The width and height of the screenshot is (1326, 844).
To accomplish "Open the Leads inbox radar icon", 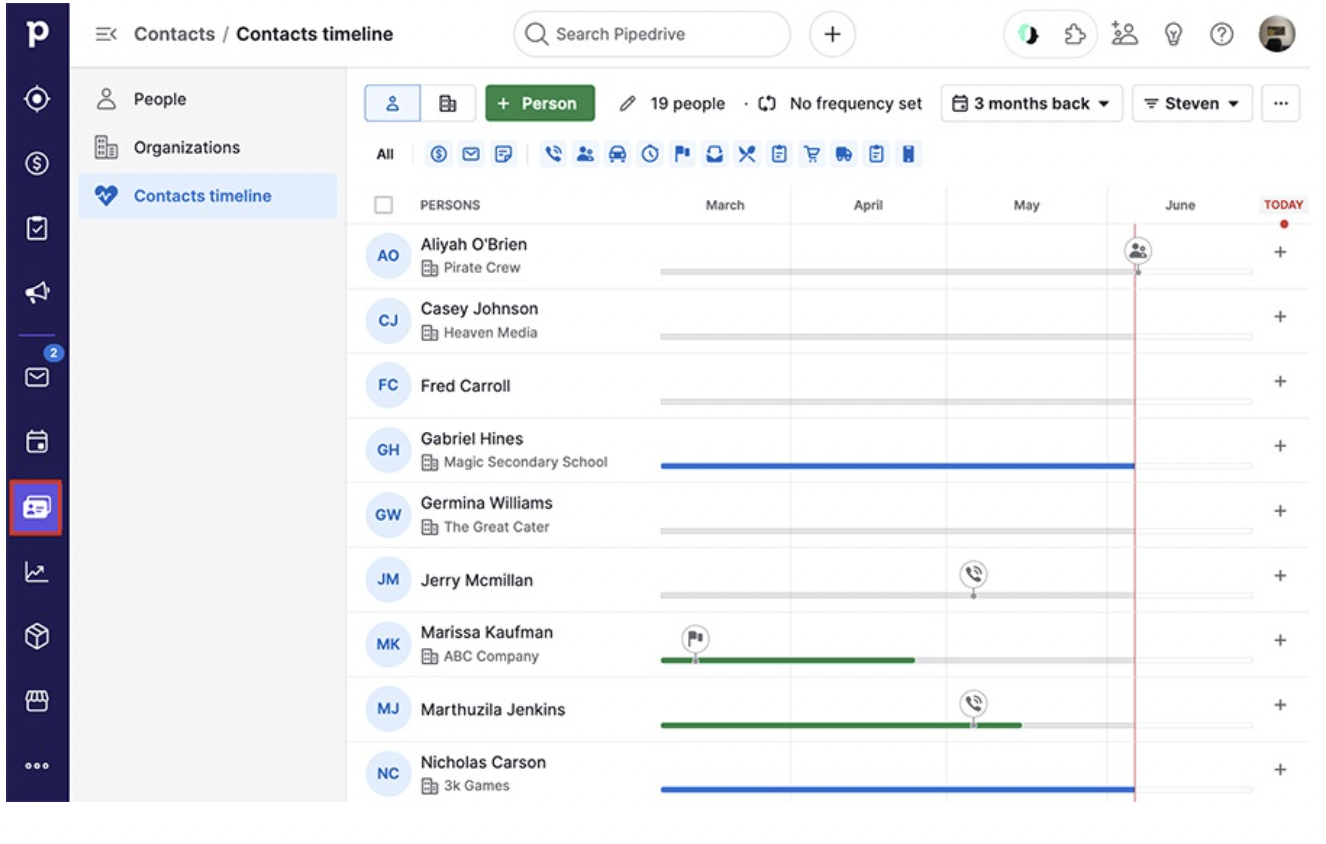I will pos(37,99).
